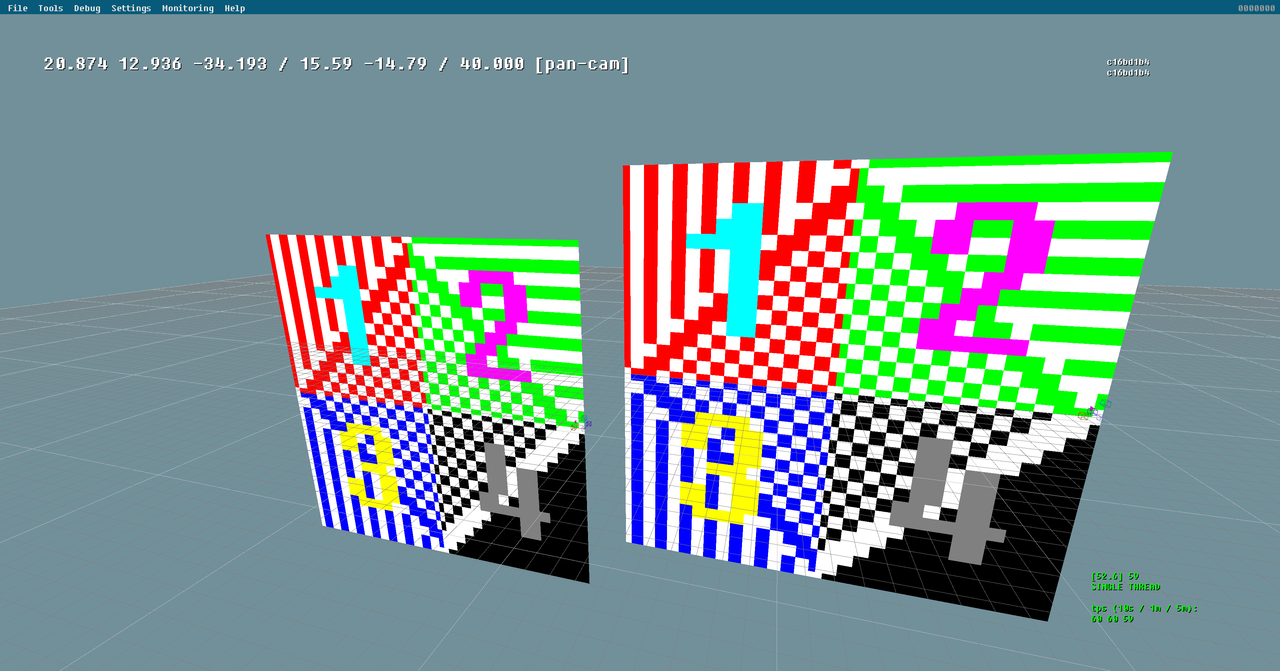Open the Settings menu
Screen dimensions: 1280x671
coord(131,8)
